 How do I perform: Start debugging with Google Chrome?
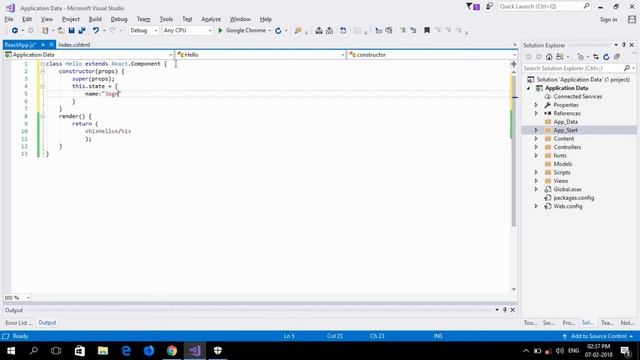click(x=242, y=31)
